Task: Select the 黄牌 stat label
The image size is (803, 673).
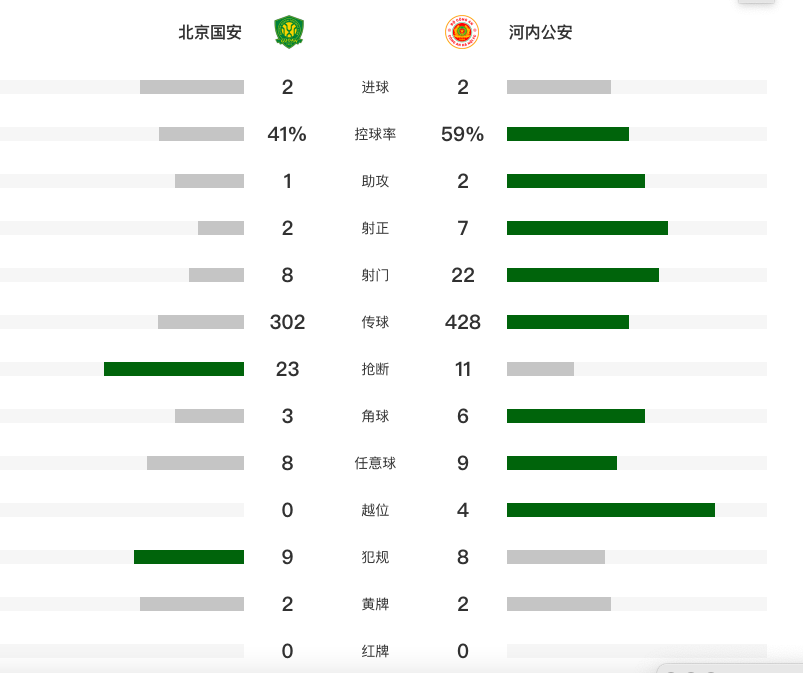Action: coord(375,604)
